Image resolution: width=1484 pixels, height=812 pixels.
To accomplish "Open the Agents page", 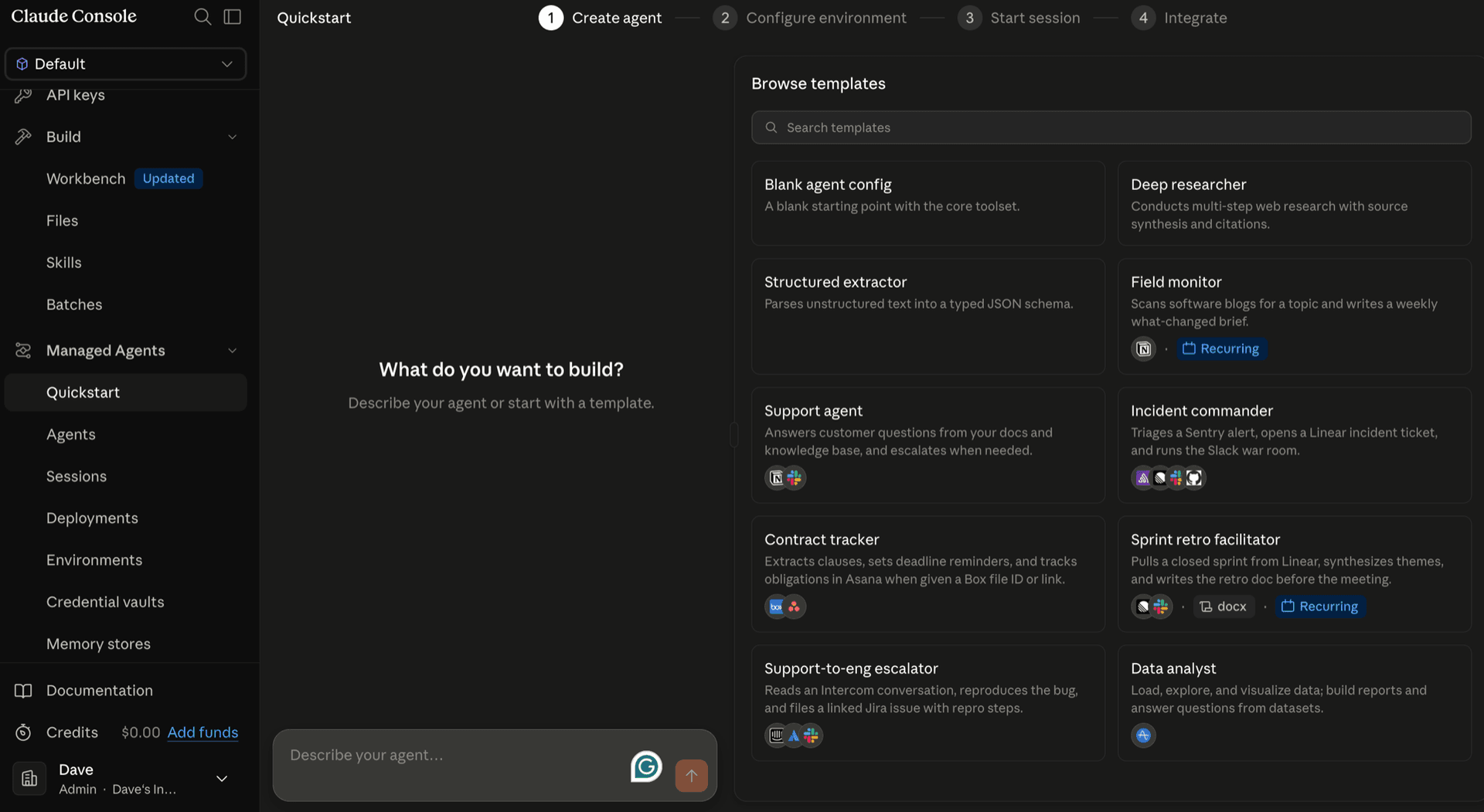I will 71,434.
